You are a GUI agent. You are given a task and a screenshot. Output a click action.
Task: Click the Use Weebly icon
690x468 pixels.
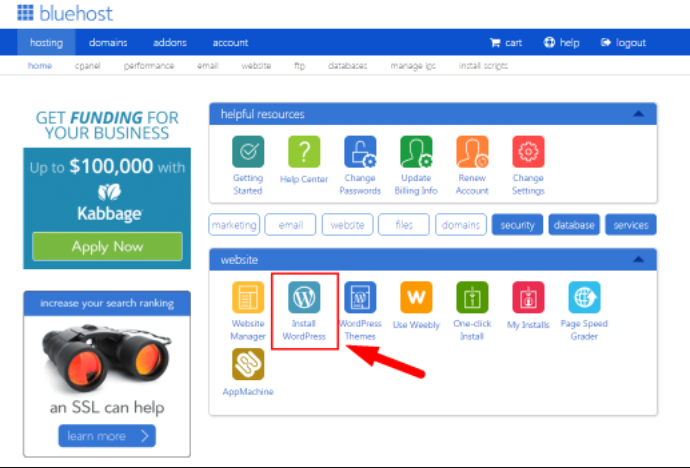[416, 299]
